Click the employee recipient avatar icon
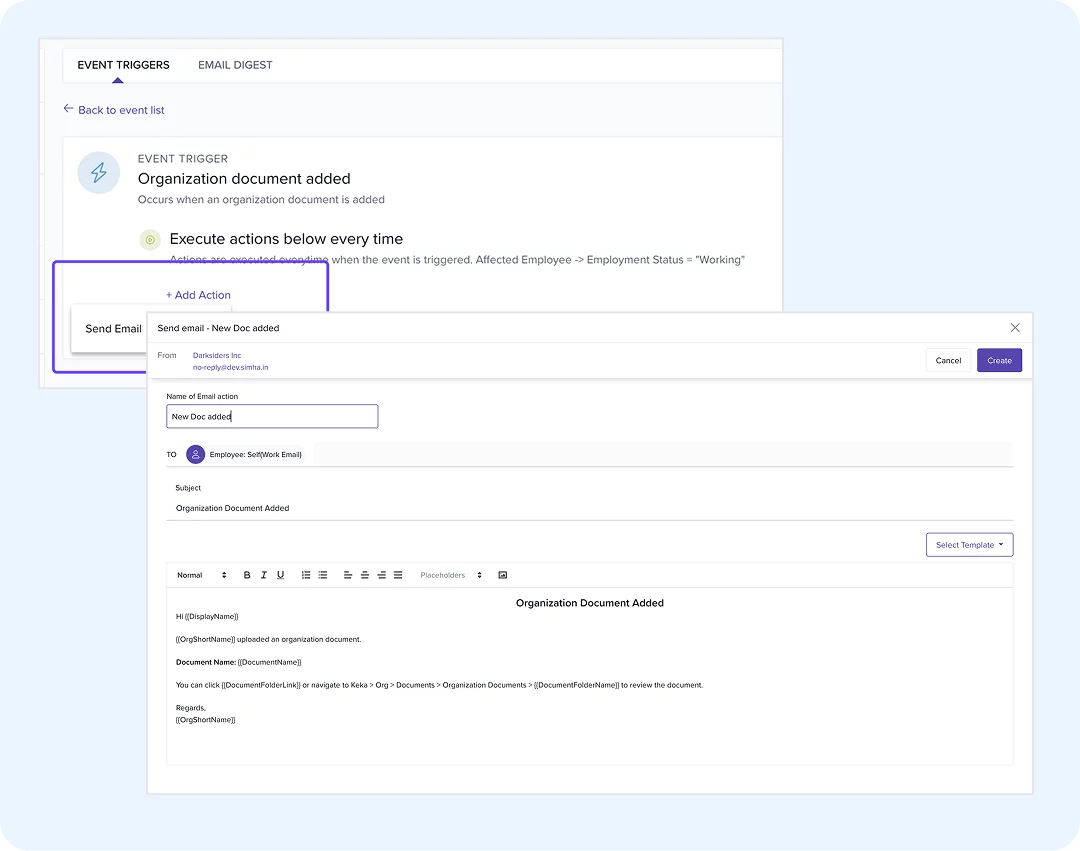This screenshot has height=851, width=1080. tap(196, 454)
